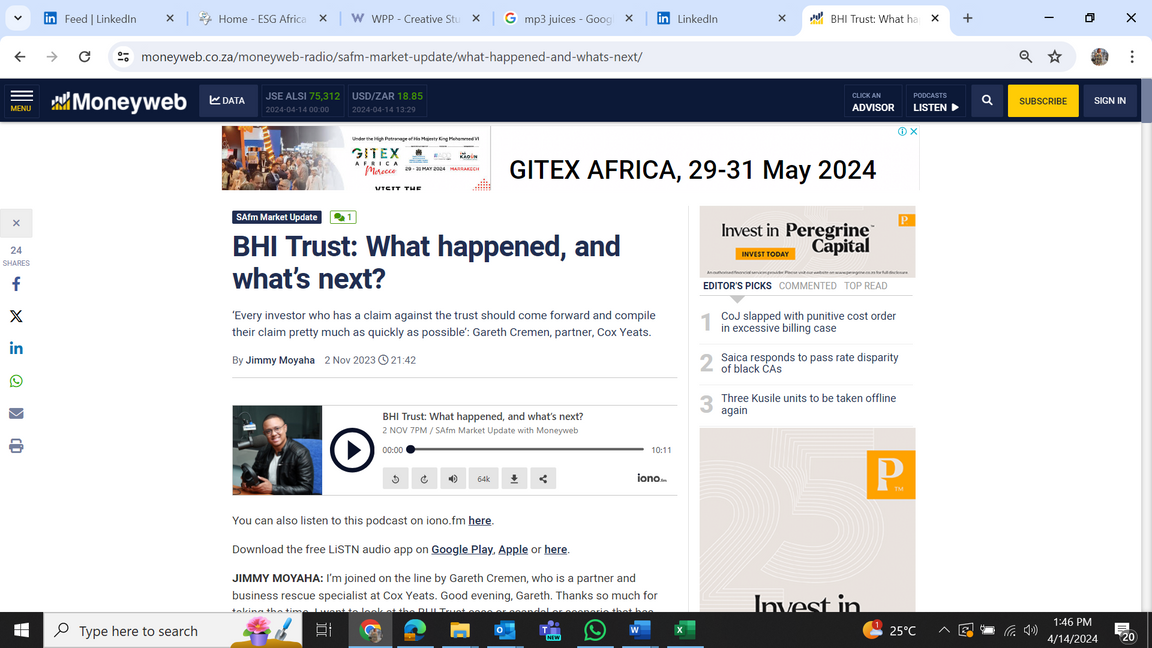The height and width of the screenshot is (648, 1152).
Task: Play the BHI Trust podcast audio
Action: pyautogui.click(x=351, y=450)
